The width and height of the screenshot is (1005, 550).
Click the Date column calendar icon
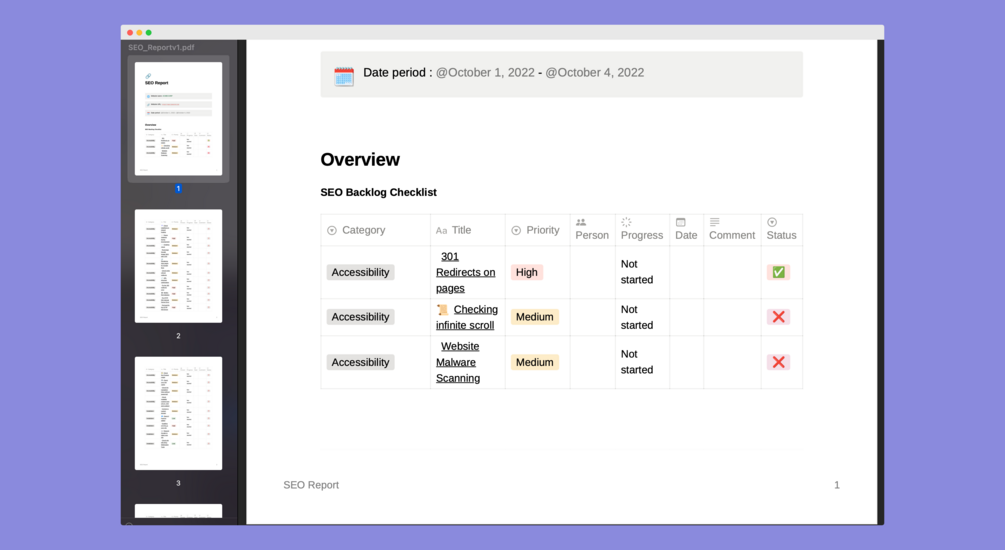point(681,222)
